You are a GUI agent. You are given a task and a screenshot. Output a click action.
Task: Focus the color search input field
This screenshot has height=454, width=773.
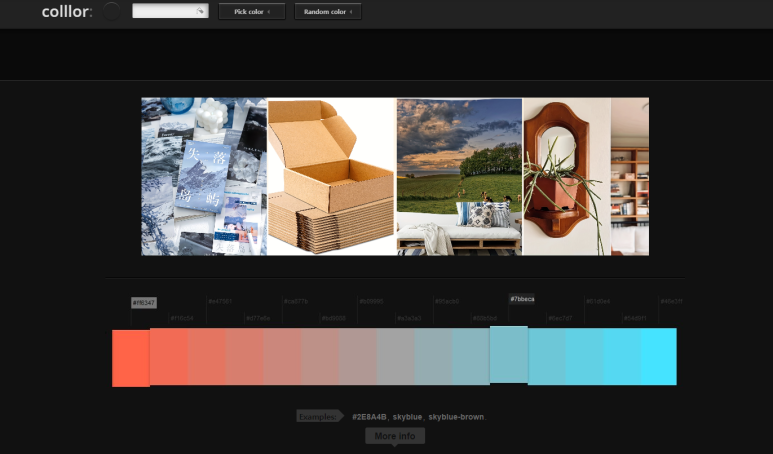[170, 11]
